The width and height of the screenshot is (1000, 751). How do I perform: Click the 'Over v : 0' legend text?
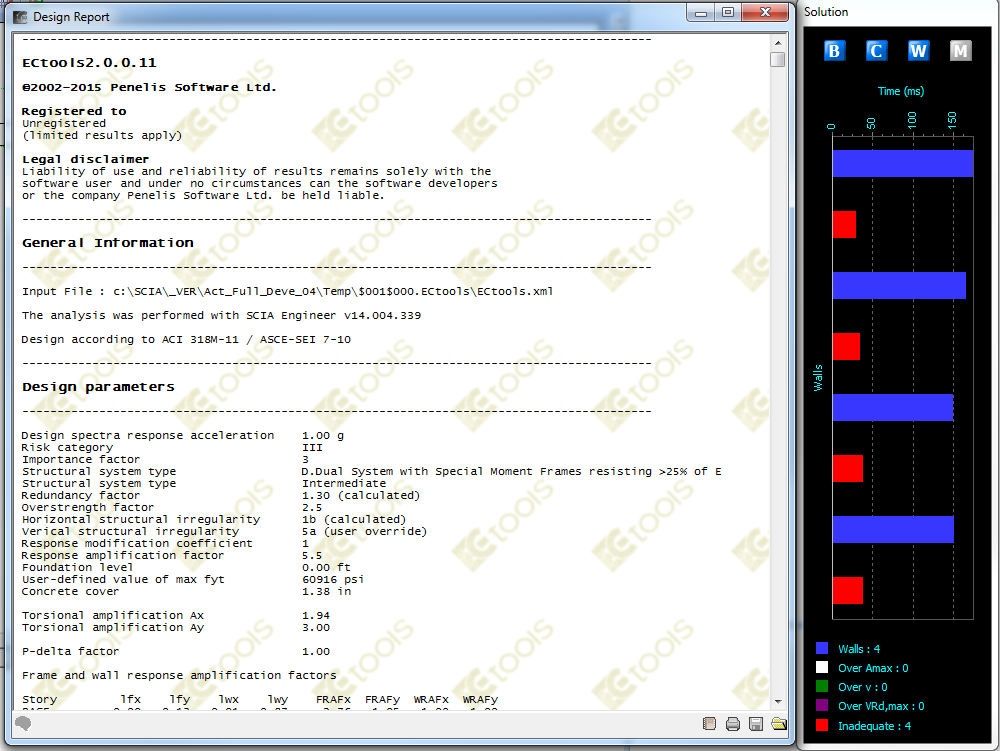coord(863,687)
